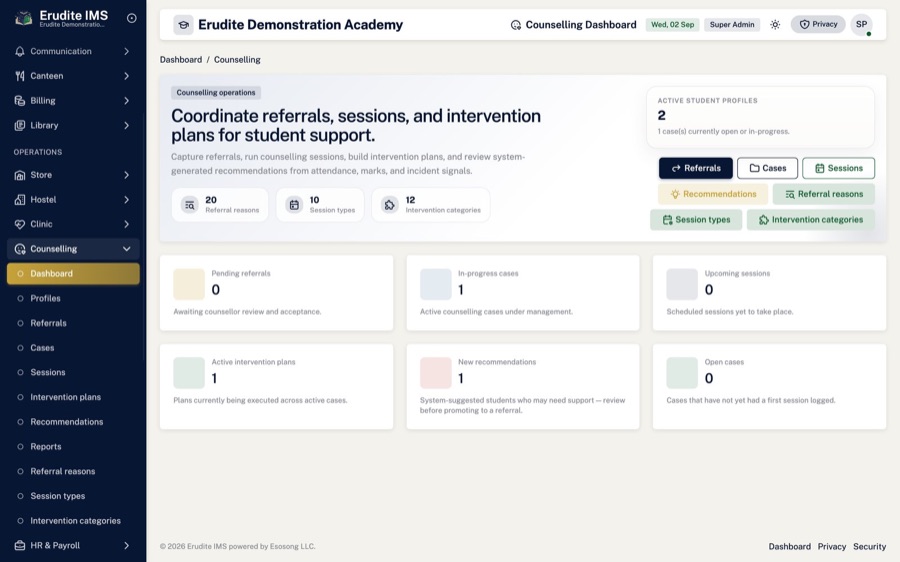Open Reports in the sidebar
Image resolution: width=900 pixels, height=562 pixels.
[73, 447]
